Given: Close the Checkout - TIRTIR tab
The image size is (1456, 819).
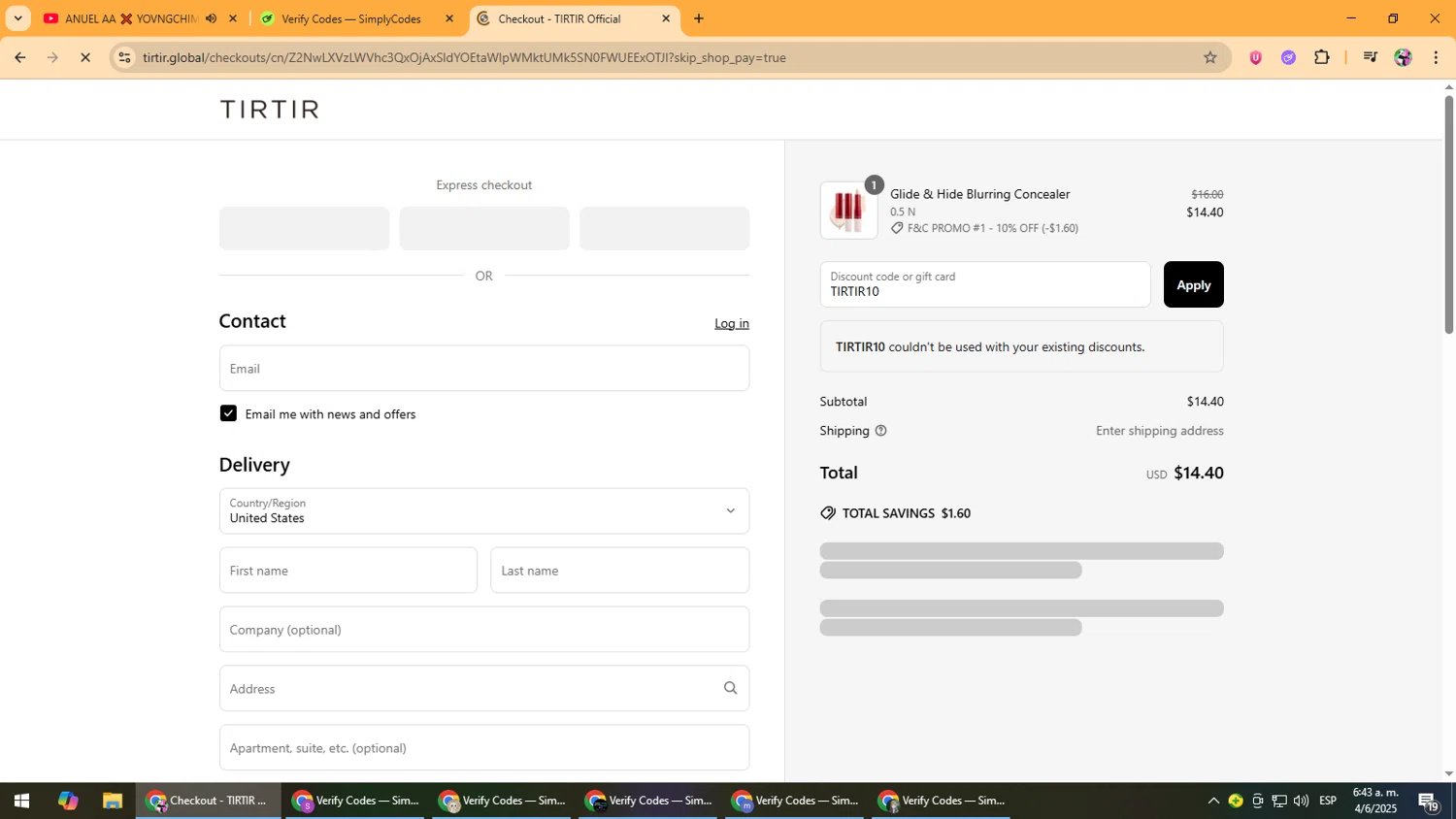Looking at the screenshot, I should pyautogui.click(x=666, y=18).
